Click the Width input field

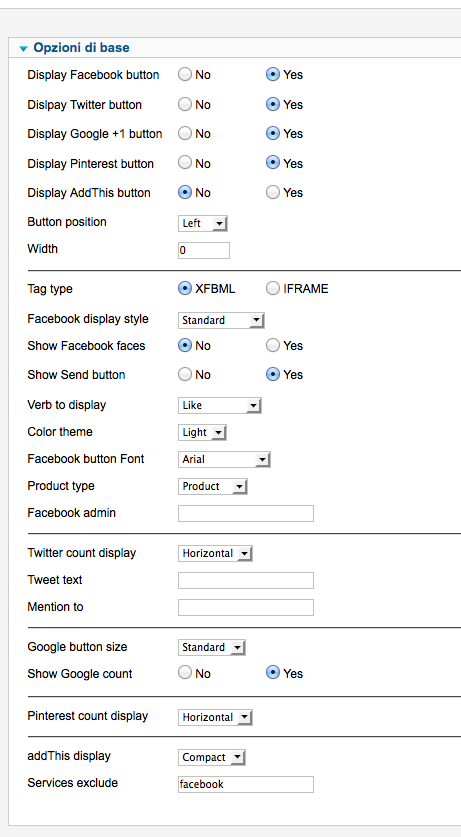point(204,250)
